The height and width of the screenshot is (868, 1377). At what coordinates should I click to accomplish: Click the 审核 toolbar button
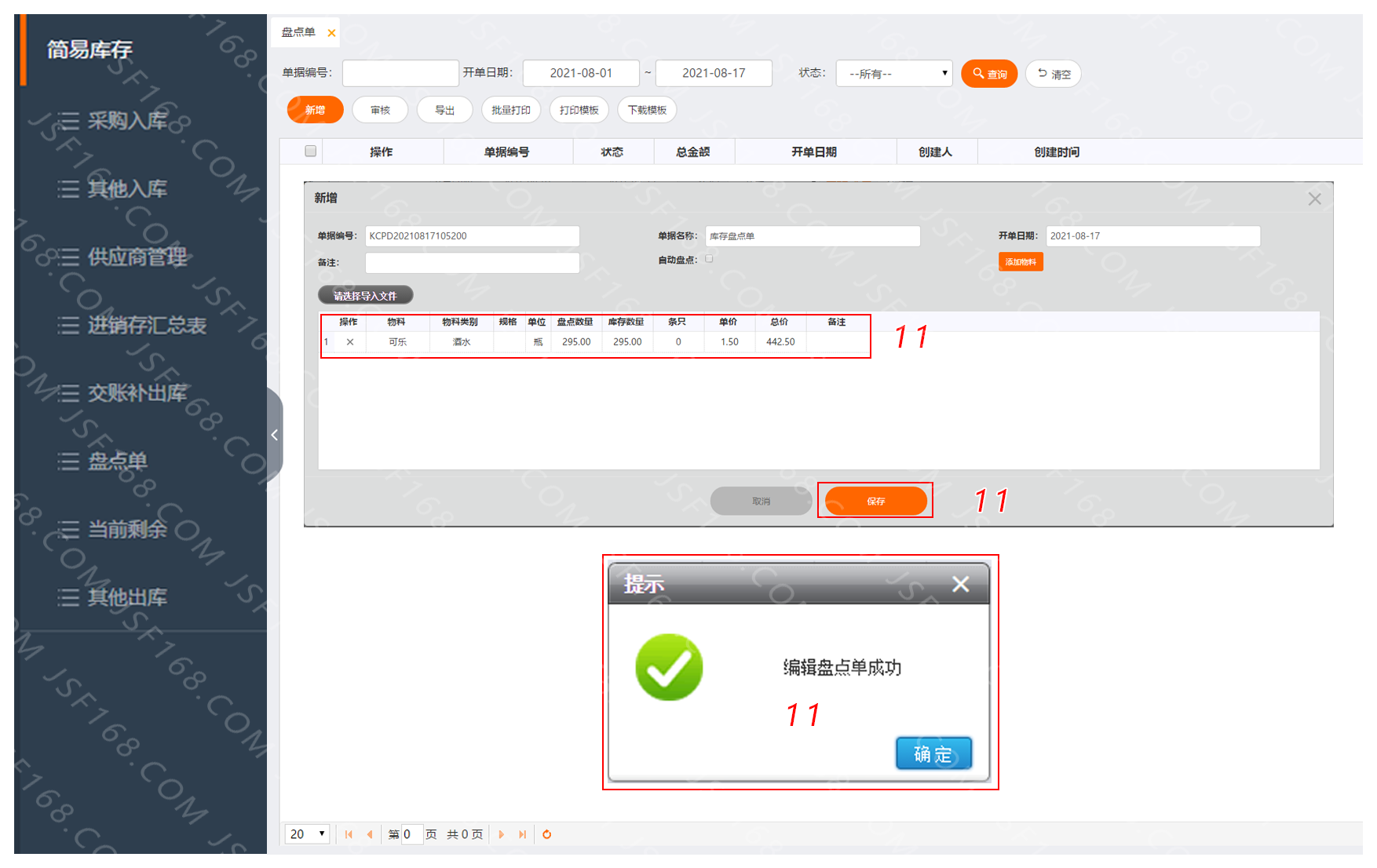coord(380,110)
